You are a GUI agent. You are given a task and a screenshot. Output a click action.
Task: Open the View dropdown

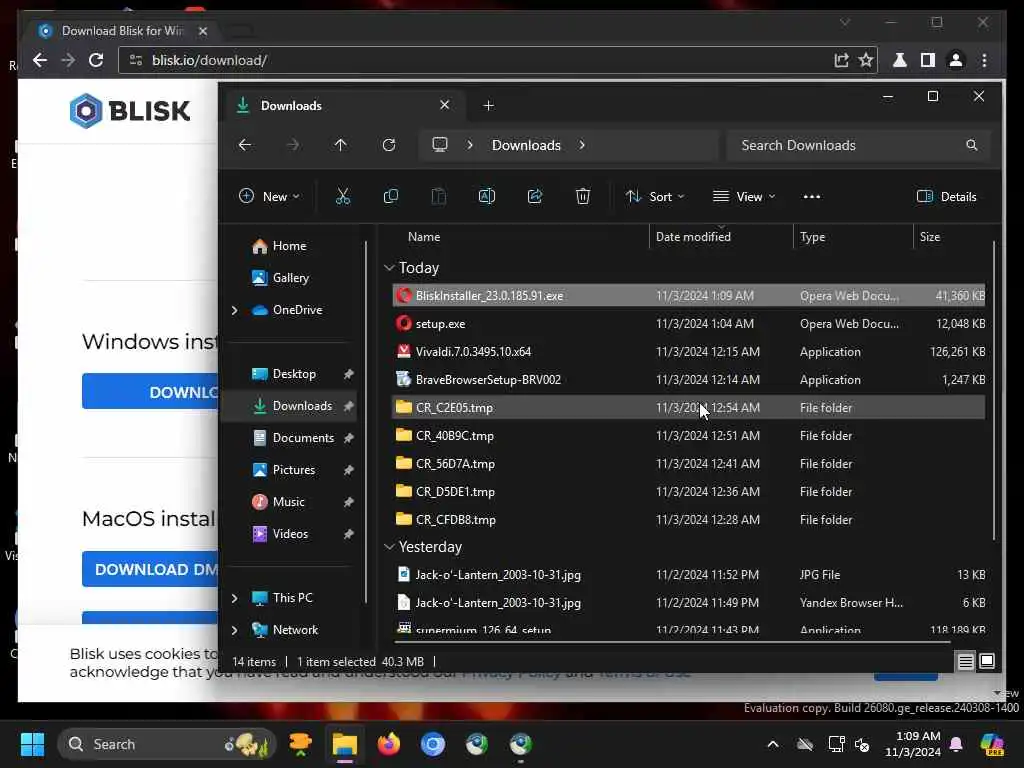744,197
